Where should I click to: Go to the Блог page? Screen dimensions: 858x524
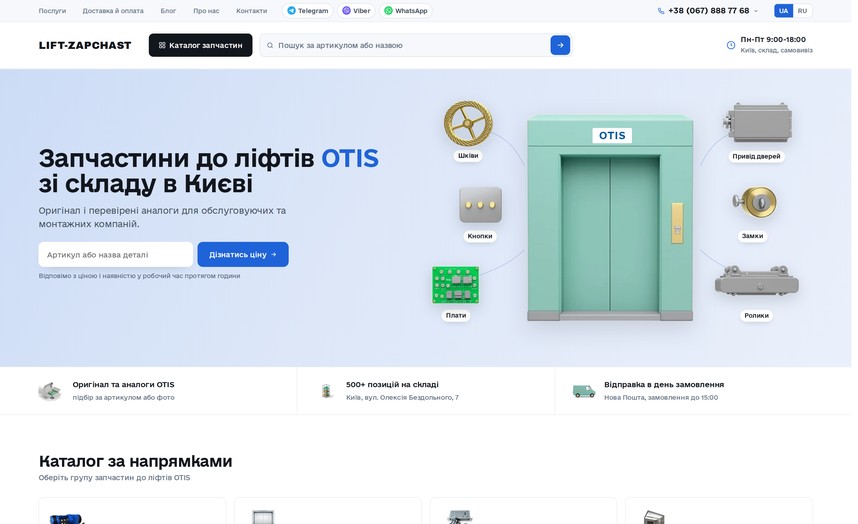[168, 11]
